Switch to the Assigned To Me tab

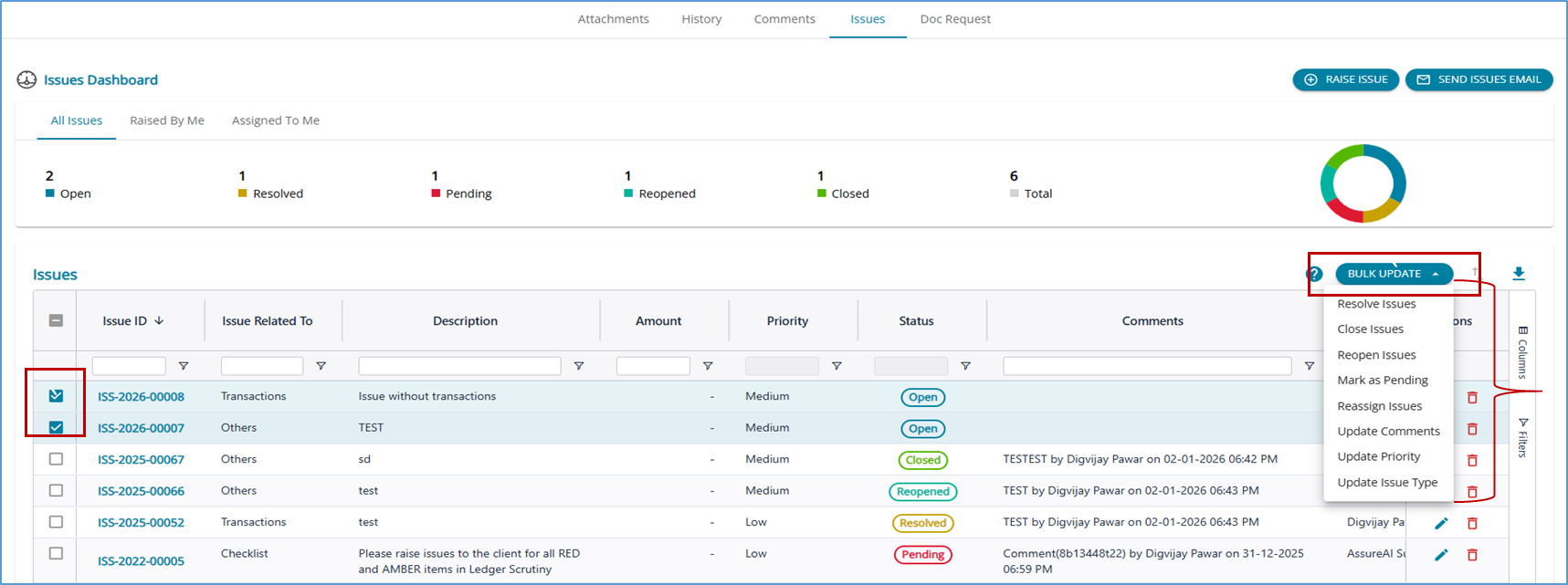click(275, 120)
